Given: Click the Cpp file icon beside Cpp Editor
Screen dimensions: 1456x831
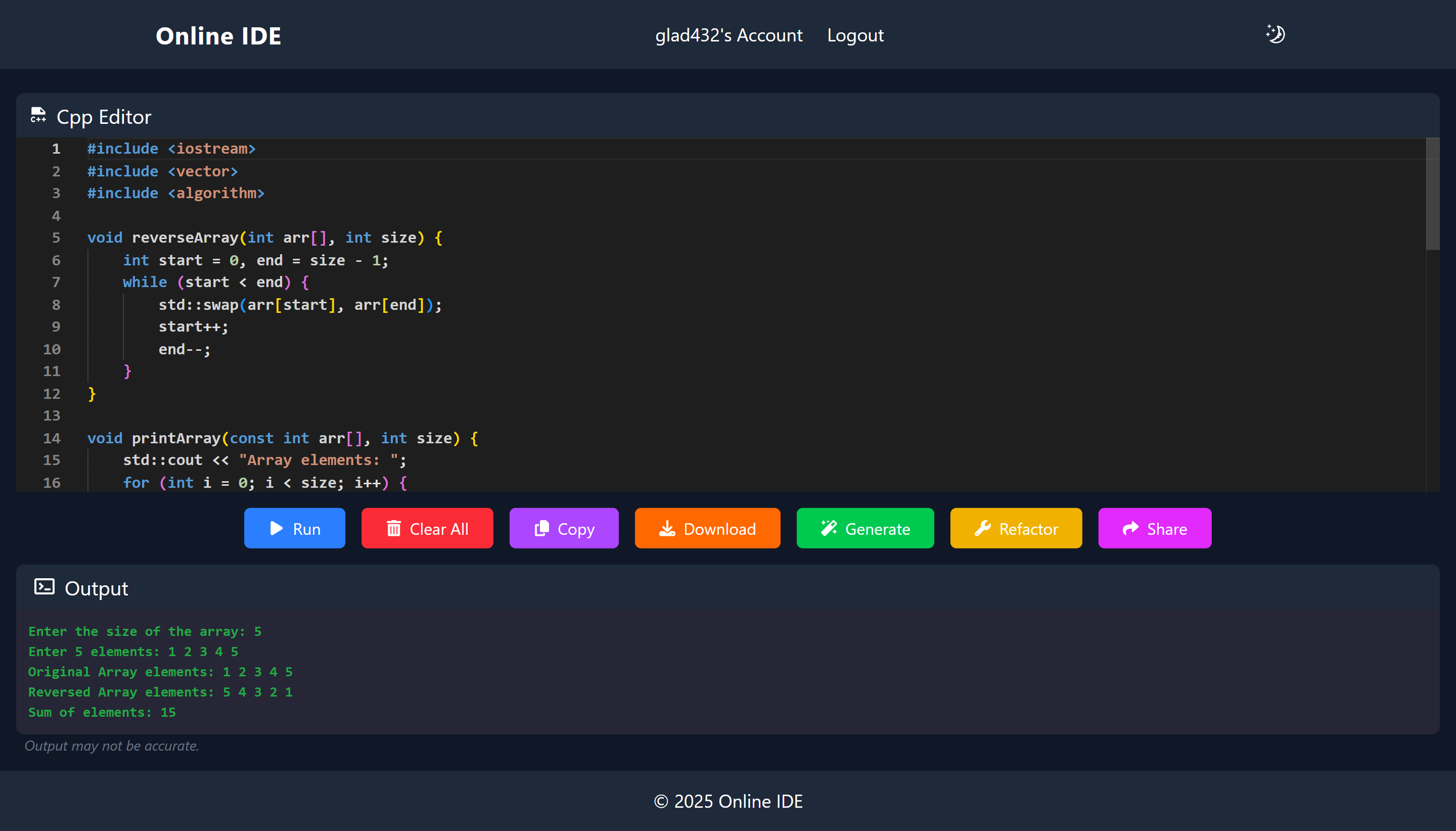Looking at the screenshot, I should [38, 115].
